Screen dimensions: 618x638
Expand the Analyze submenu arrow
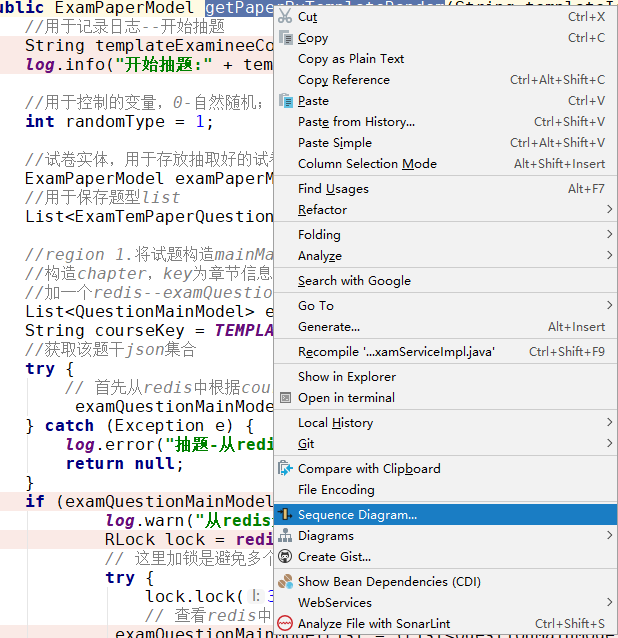(609, 255)
